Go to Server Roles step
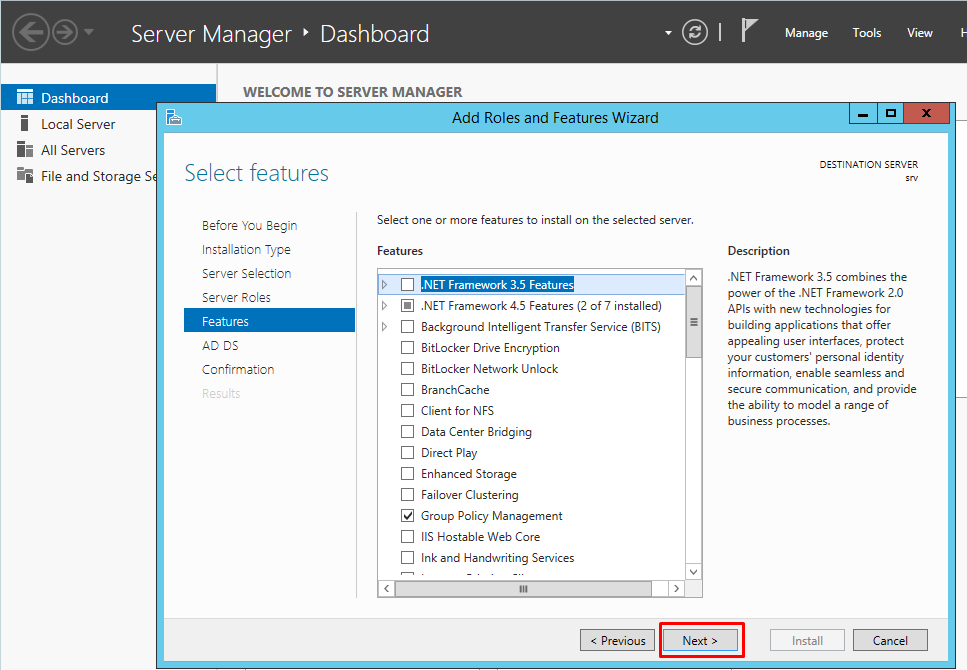Viewport: 967px width, 670px height. click(236, 297)
